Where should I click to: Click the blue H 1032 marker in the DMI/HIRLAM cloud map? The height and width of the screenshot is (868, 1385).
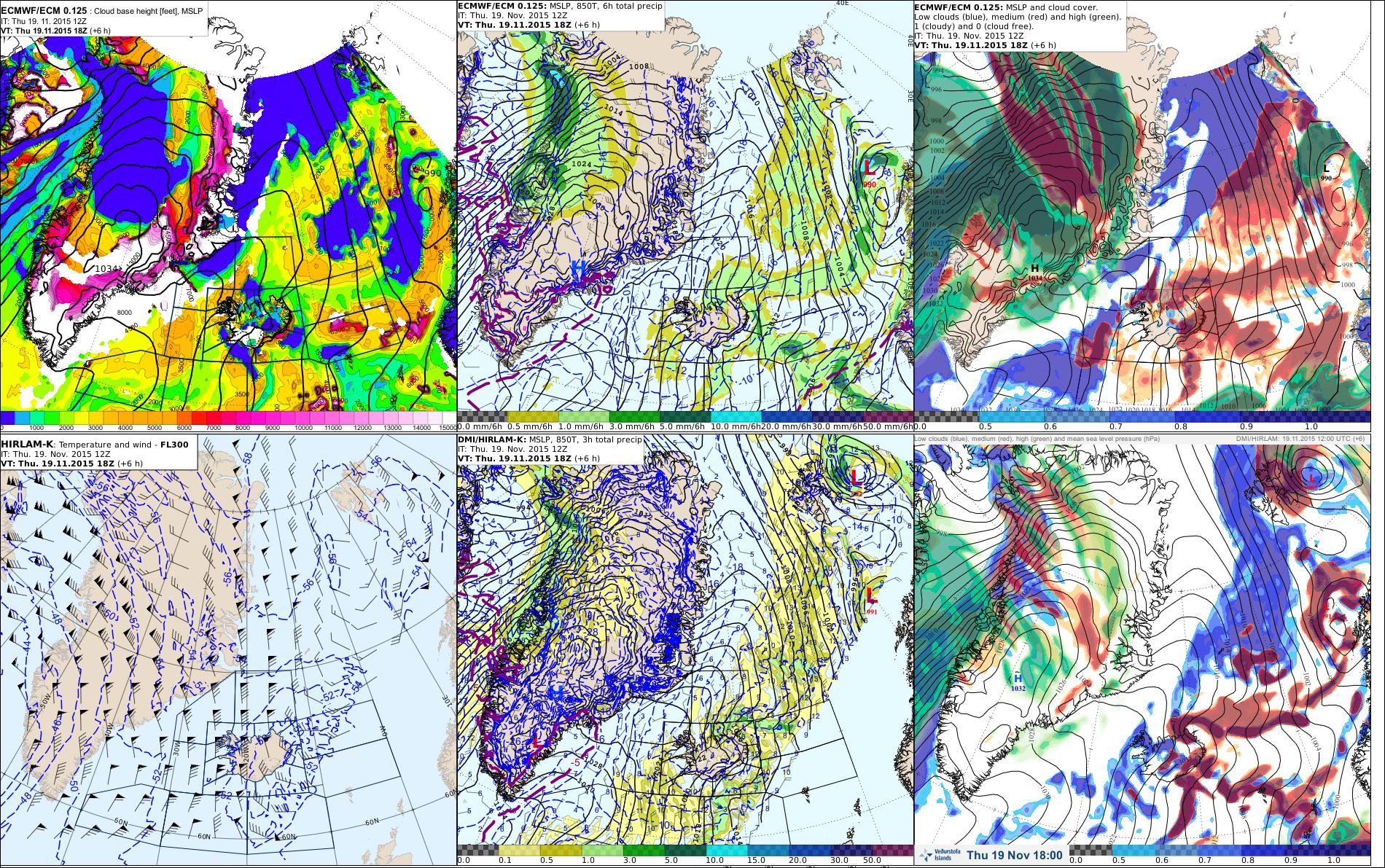click(1018, 682)
